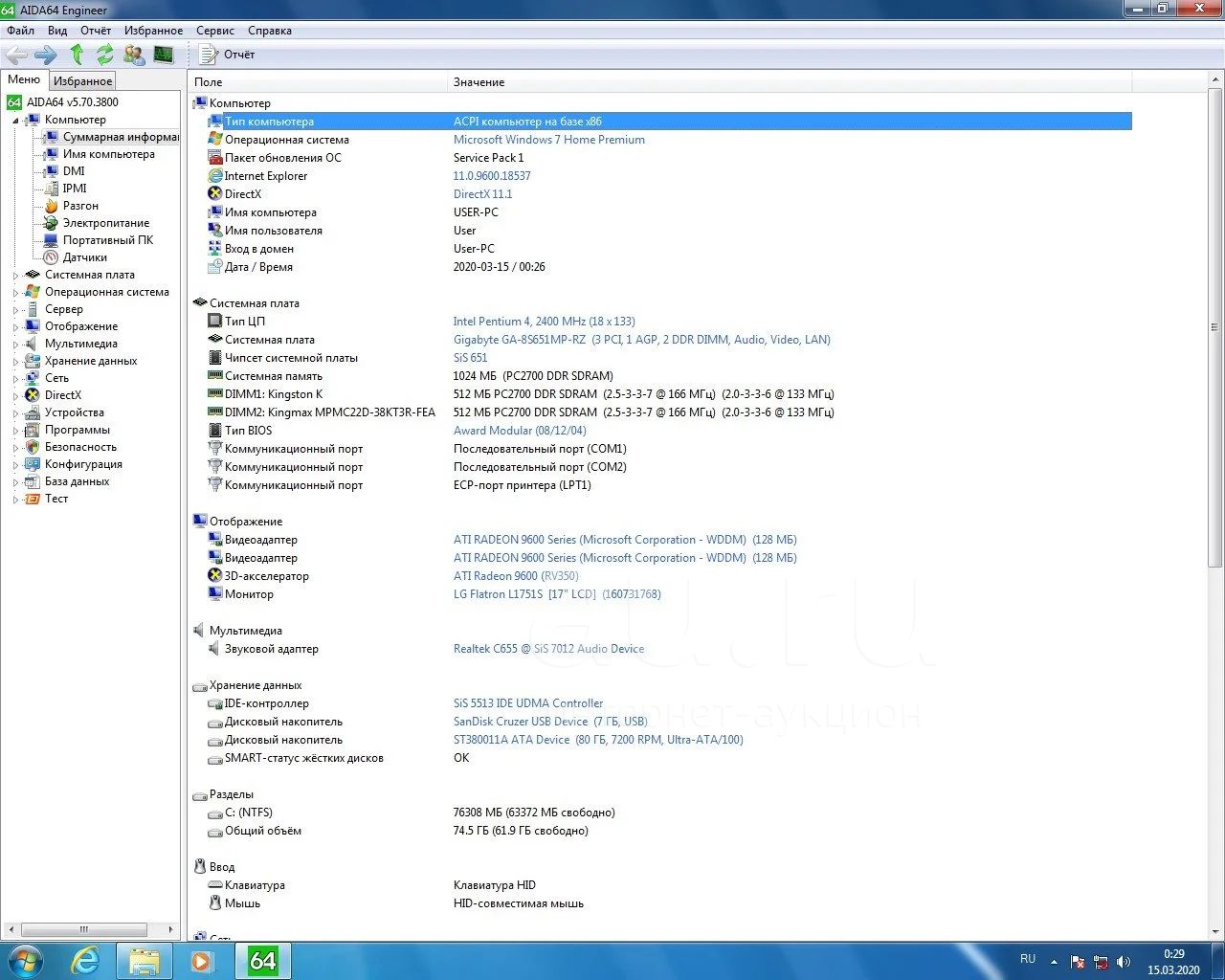This screenshot has width=1225, height=980.
Task: Select the IPMI tree item
Action: click(75, 189)
